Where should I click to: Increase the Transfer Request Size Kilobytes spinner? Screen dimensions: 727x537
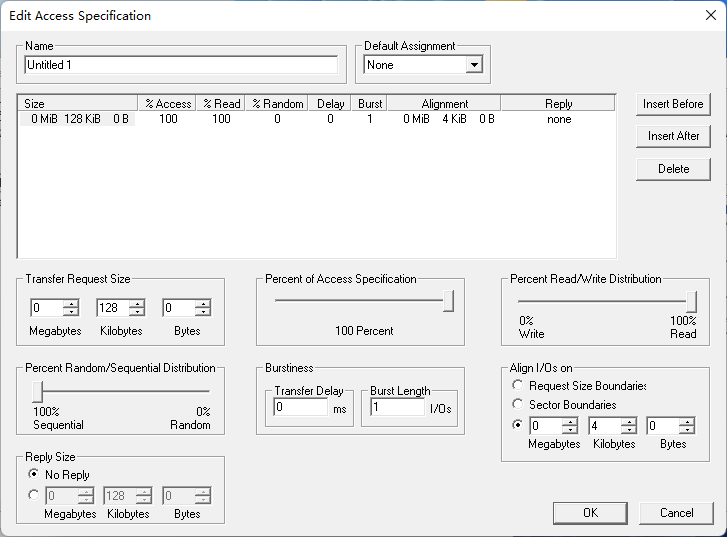(x=137, y=304)
